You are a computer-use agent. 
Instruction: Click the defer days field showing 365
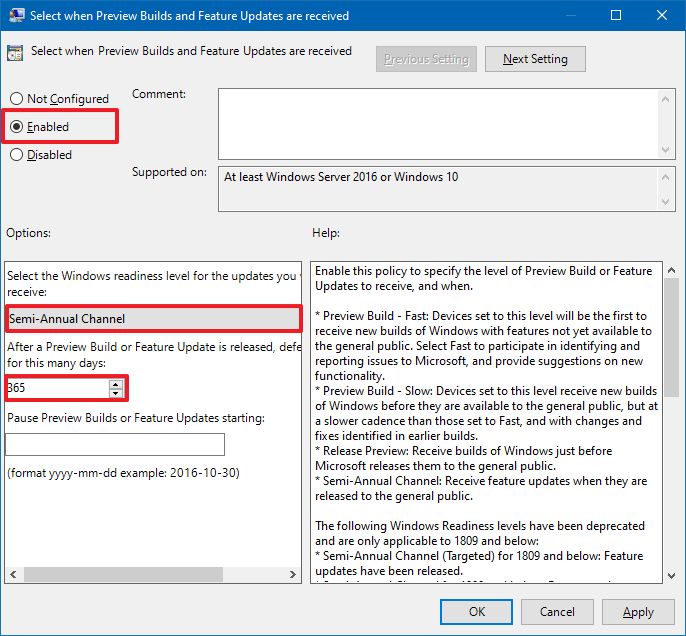(57, 388)
